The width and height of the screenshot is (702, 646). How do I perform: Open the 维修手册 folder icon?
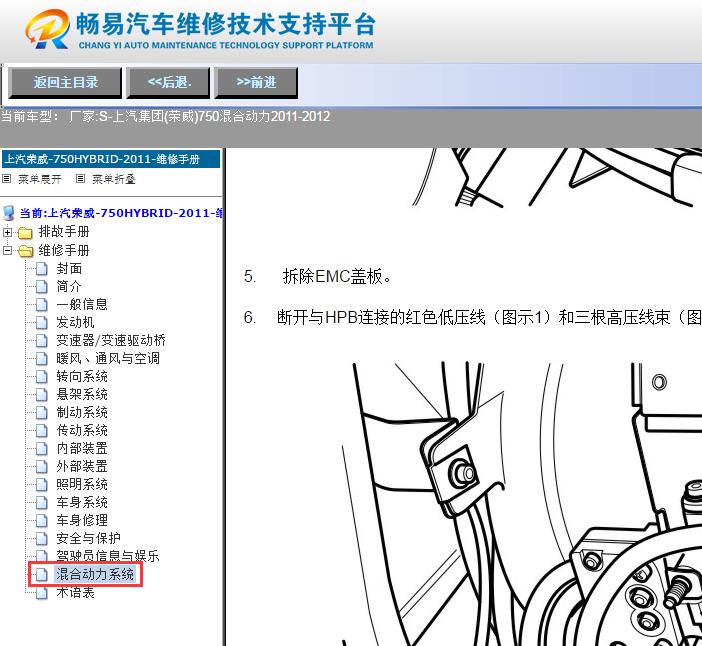click(x=25, y=251)
